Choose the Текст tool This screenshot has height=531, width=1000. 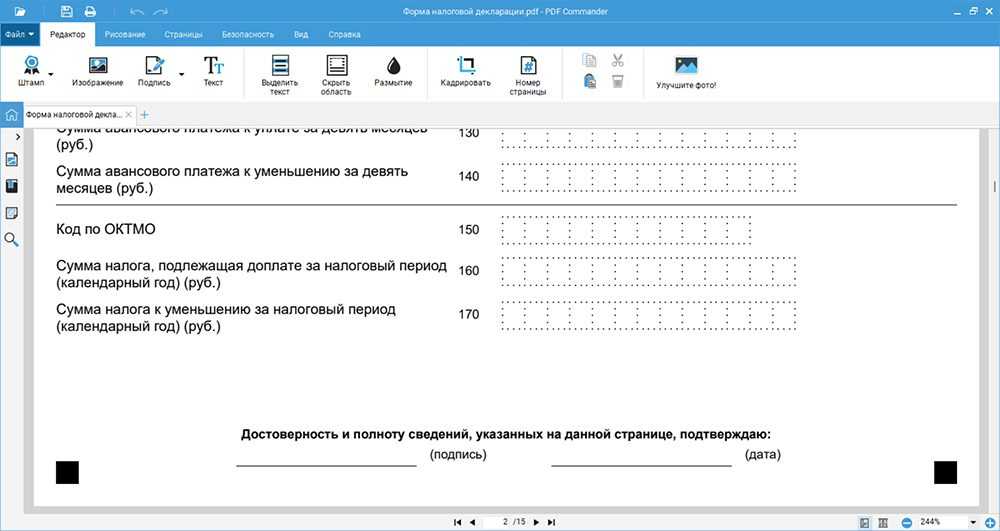[x=213, y=66]
